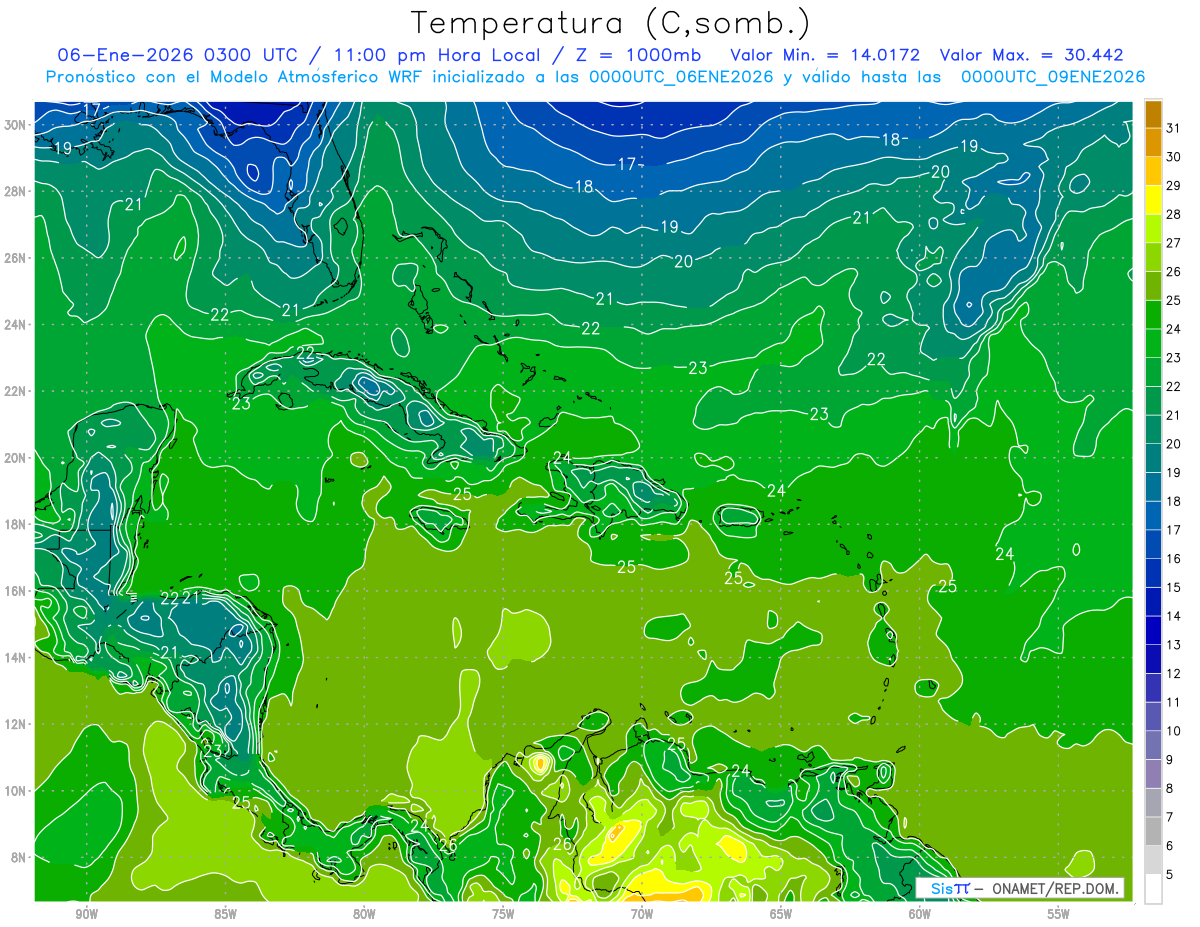Image resolution: width=1200 pixels, height=927 pixels.
Task: Click the '11' label on the color scale
Action: (1175, 702)
